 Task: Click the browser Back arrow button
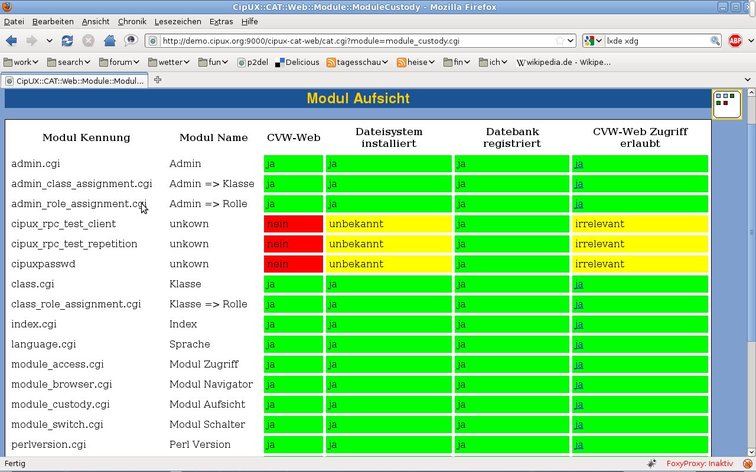[12, 41]
